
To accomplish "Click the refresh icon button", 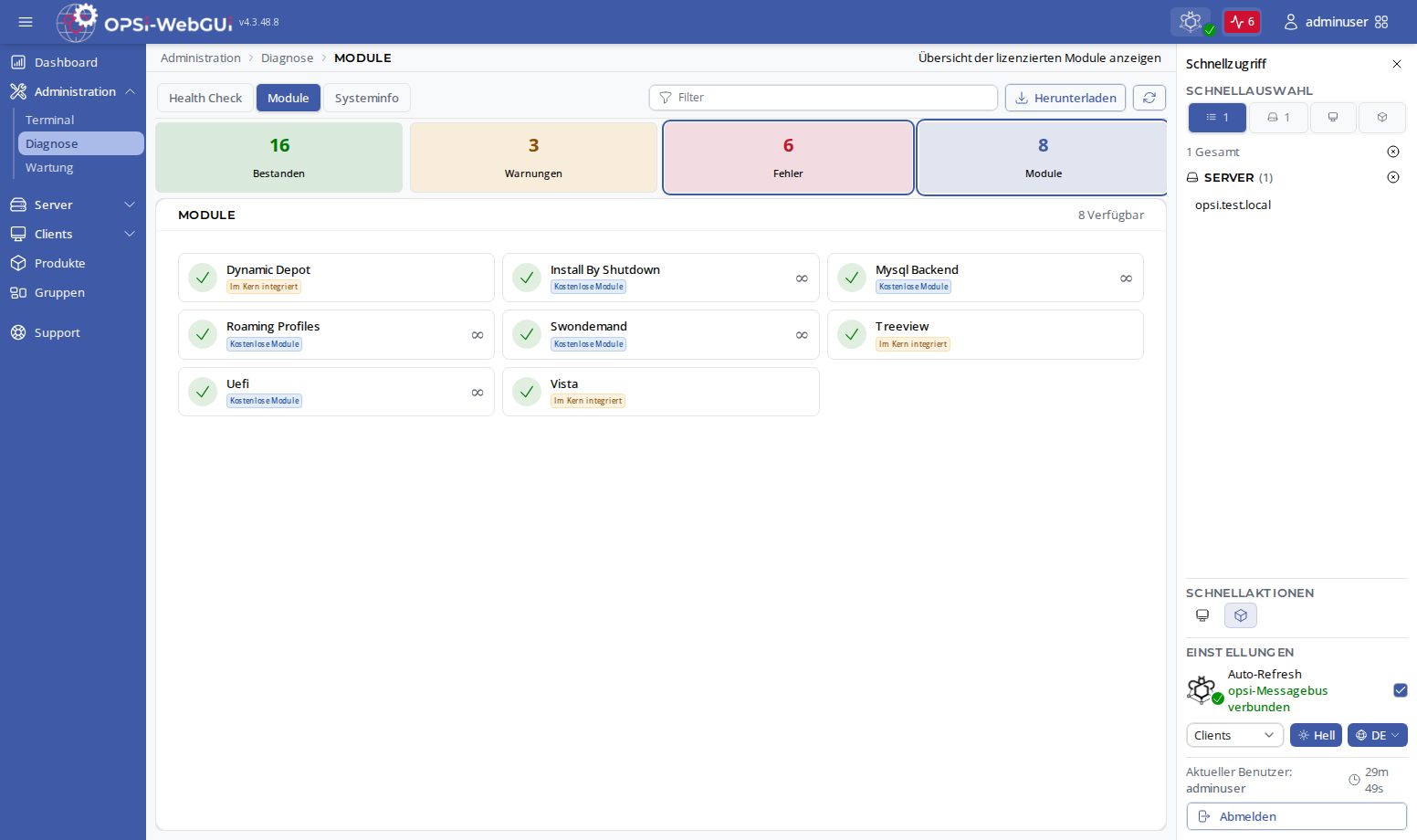I will (x=1149, y=98).
